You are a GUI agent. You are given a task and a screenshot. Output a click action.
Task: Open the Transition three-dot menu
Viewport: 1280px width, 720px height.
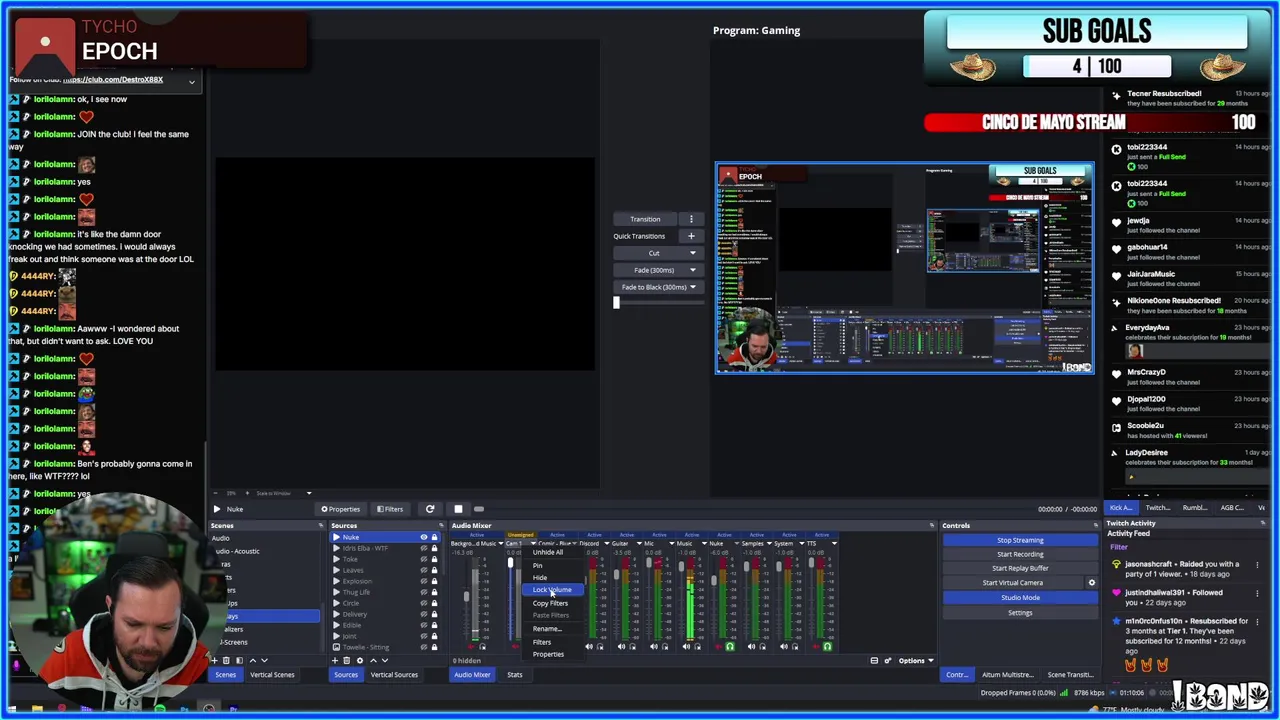[691, 219]
